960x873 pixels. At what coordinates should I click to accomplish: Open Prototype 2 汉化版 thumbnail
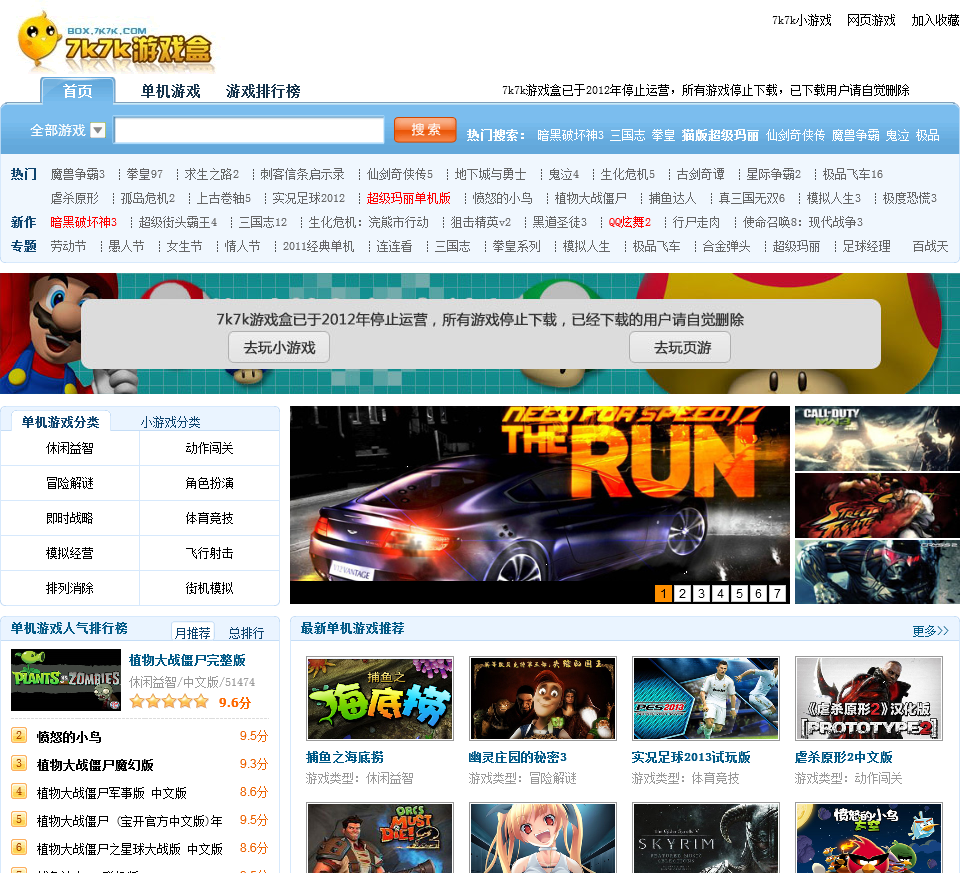tap(869, 699)
